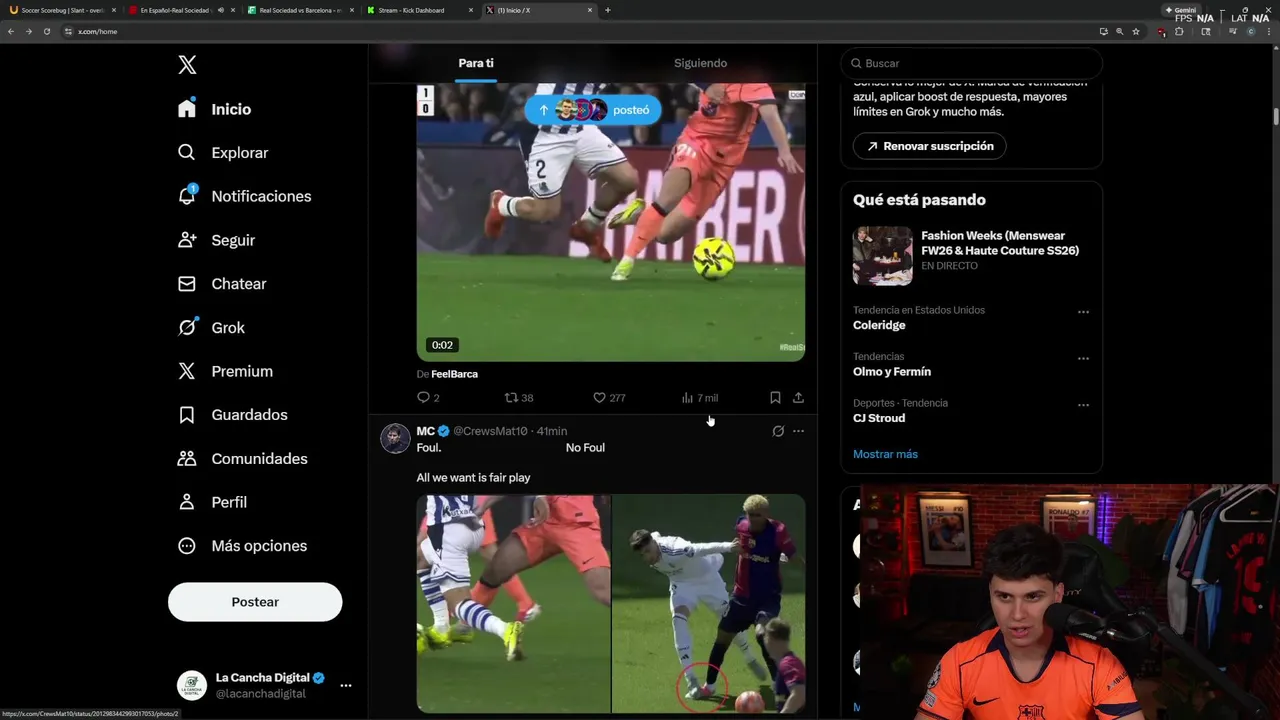1280x720 pixels.
Task: Click the new posts 'posteó' pill
Action: (593, 110)
